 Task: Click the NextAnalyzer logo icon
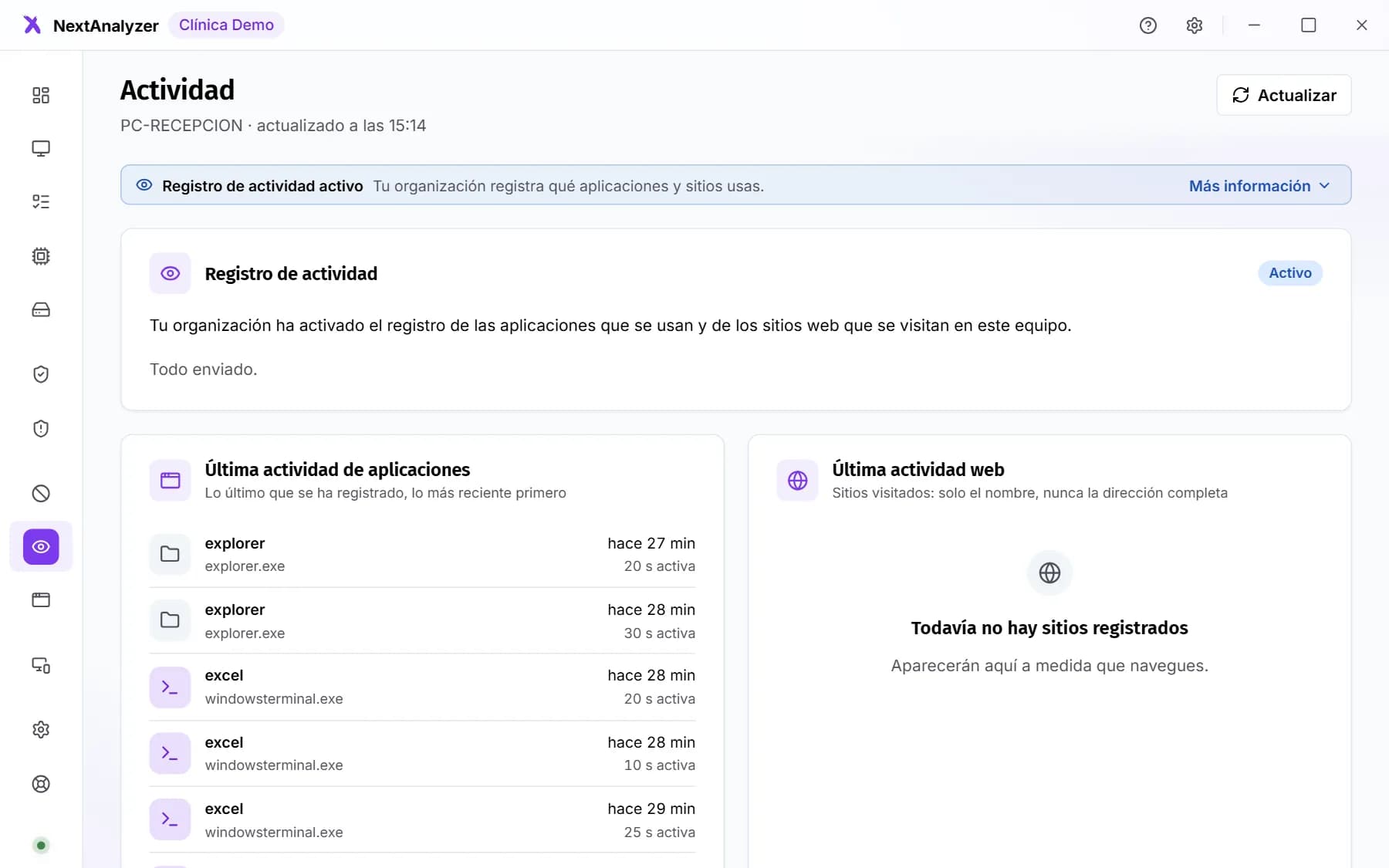[32, 25]
